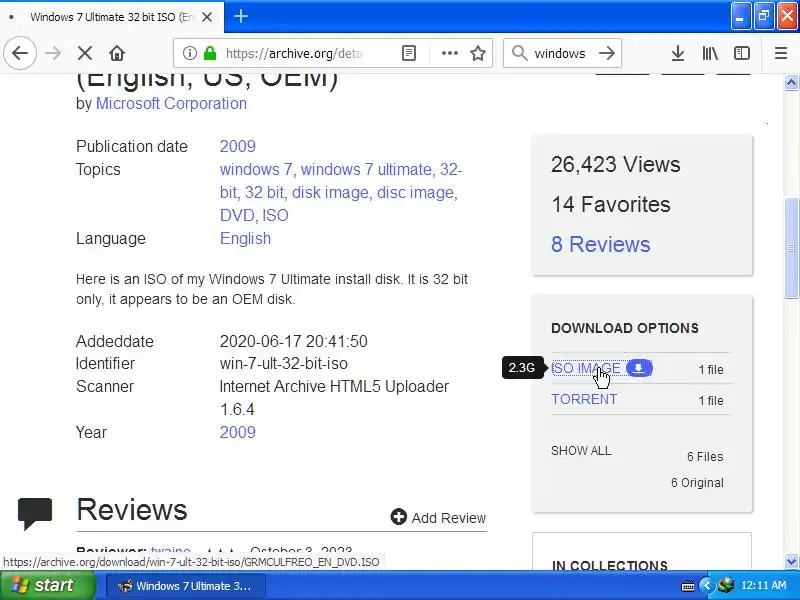Viewport: 800px width, 600px height.
Task: Click the 26,423 Views text
Action: 615,164
